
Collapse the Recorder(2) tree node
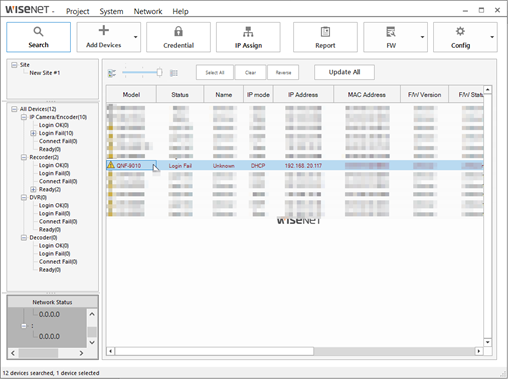[x=24, y=157]
